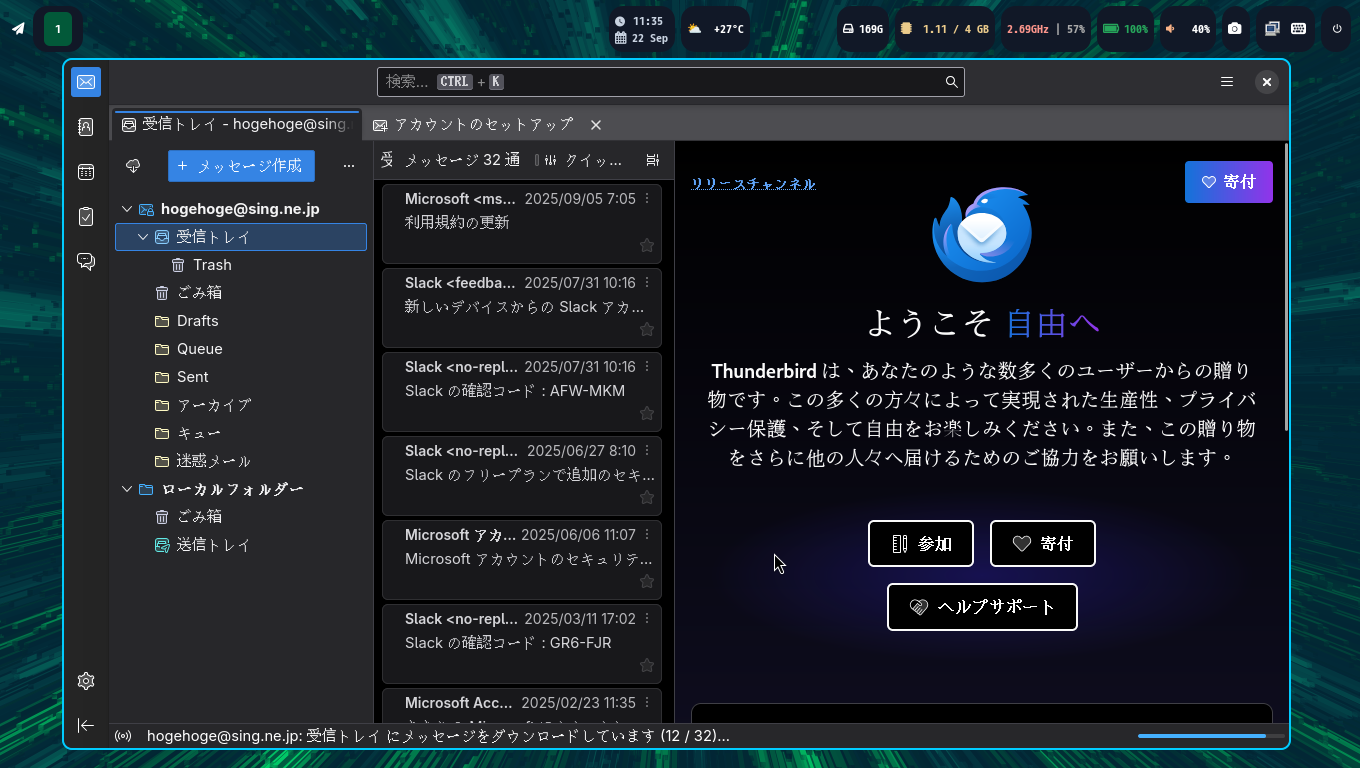Viewport: 1360px width, 768px height.
Task: Click the paper plane launcher icon
Action: pos(18,29)
